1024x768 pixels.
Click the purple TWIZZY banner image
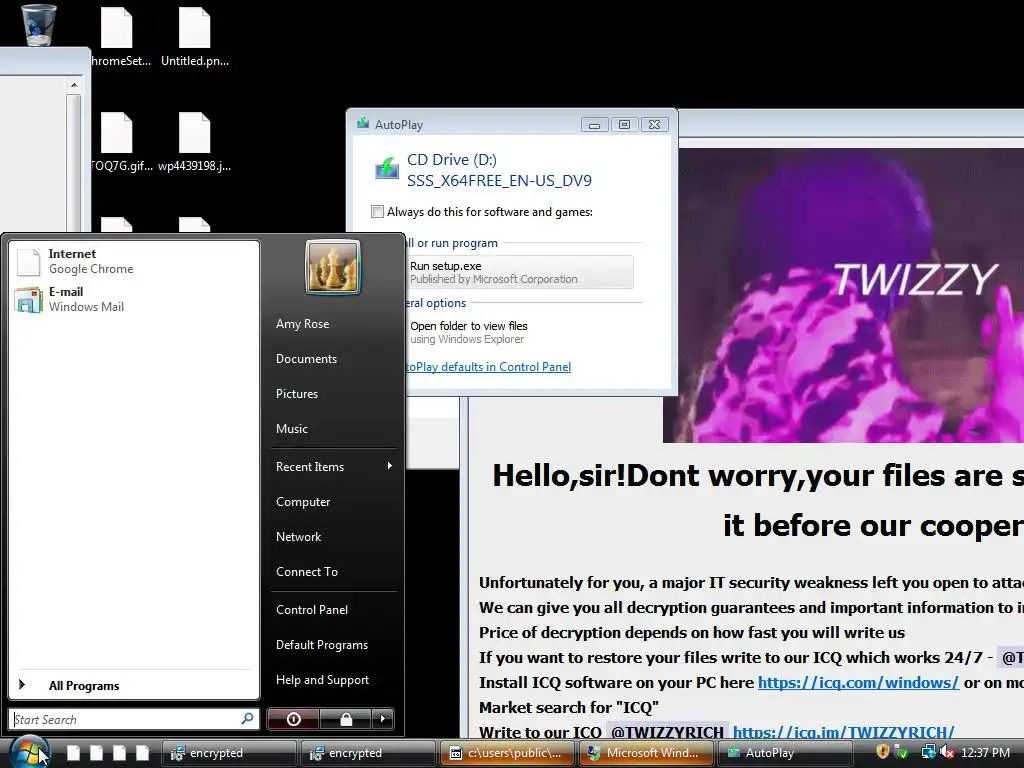843,295
